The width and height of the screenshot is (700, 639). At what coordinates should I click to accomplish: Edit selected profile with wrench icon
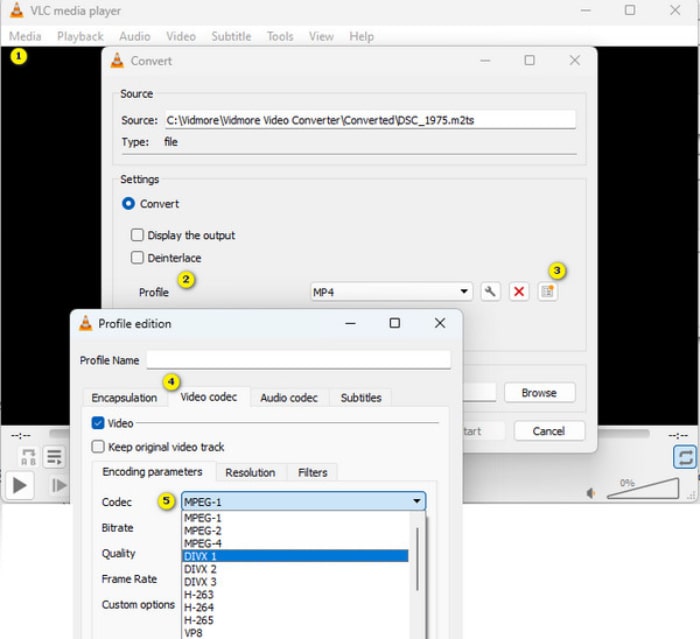490,292
